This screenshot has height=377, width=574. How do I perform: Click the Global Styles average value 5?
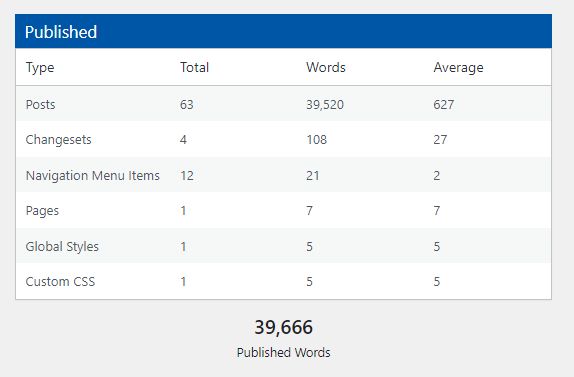click(x=437, y=246)
